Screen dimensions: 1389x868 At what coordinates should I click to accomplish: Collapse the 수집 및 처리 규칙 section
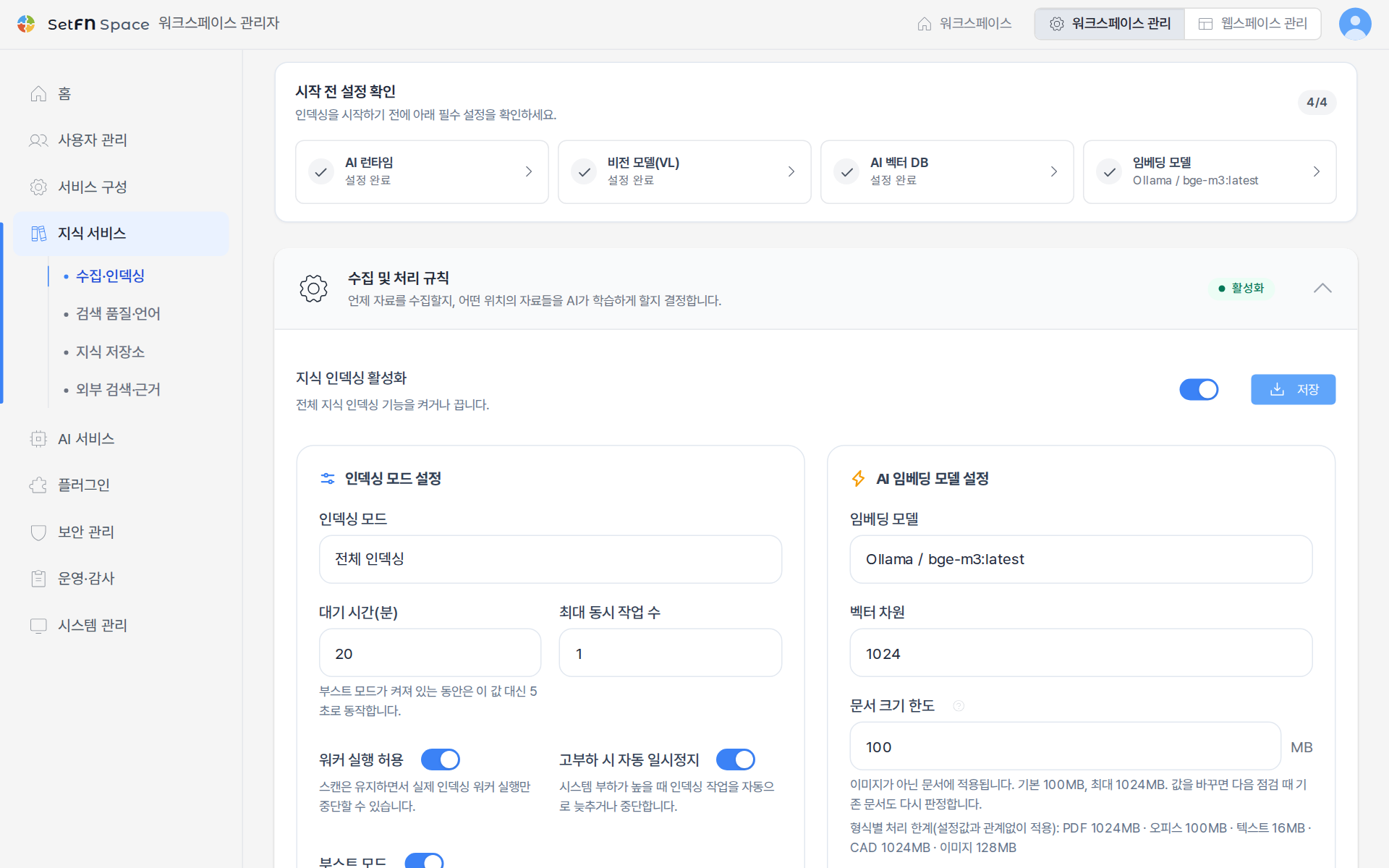1322,289
